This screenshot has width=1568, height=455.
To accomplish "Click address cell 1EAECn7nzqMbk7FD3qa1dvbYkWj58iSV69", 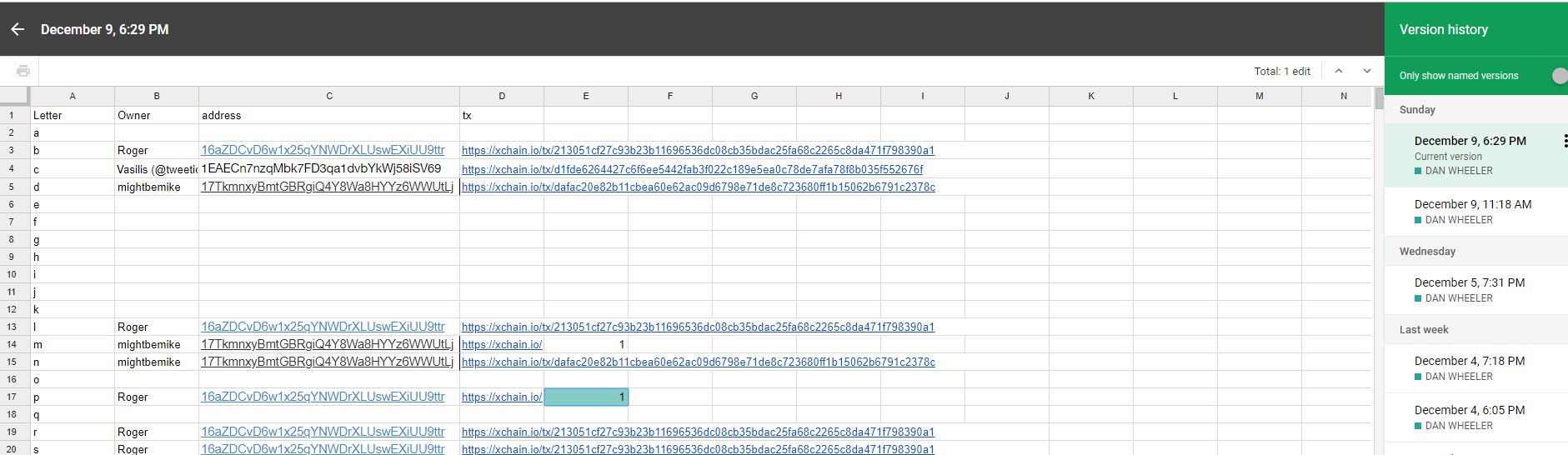I will (x=329, y=168).
